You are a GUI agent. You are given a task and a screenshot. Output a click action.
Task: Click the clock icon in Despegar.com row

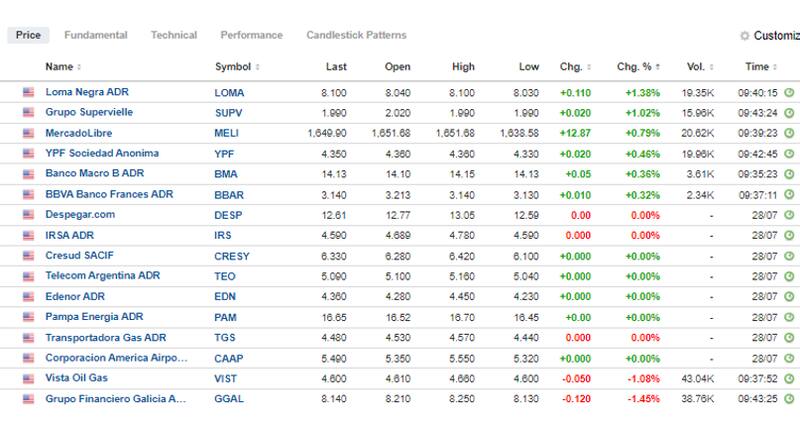[x=789, y=215]
